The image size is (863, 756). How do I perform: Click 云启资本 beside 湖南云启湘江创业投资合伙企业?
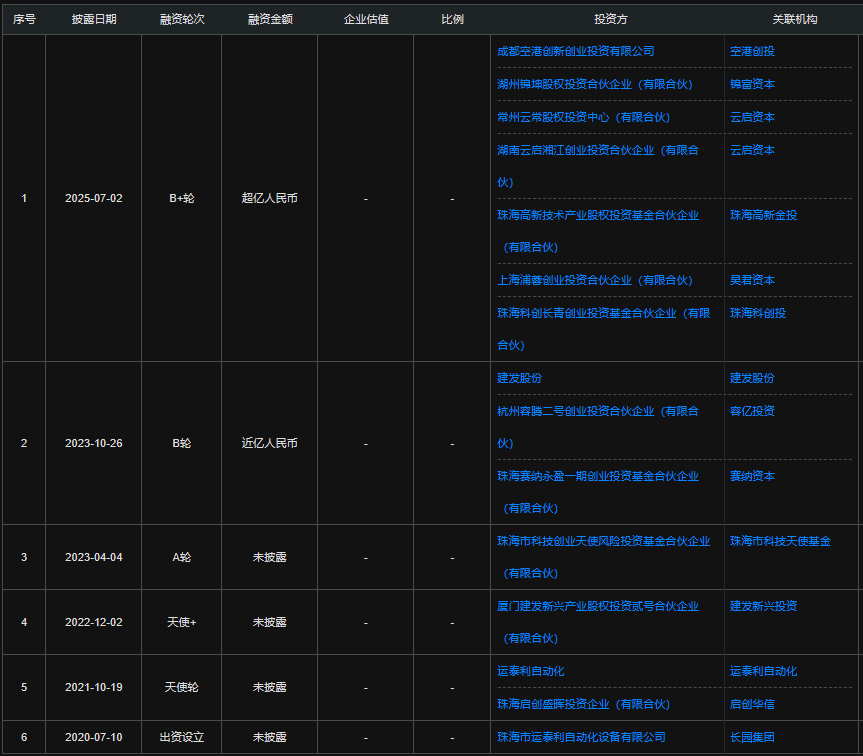point(752,150)
